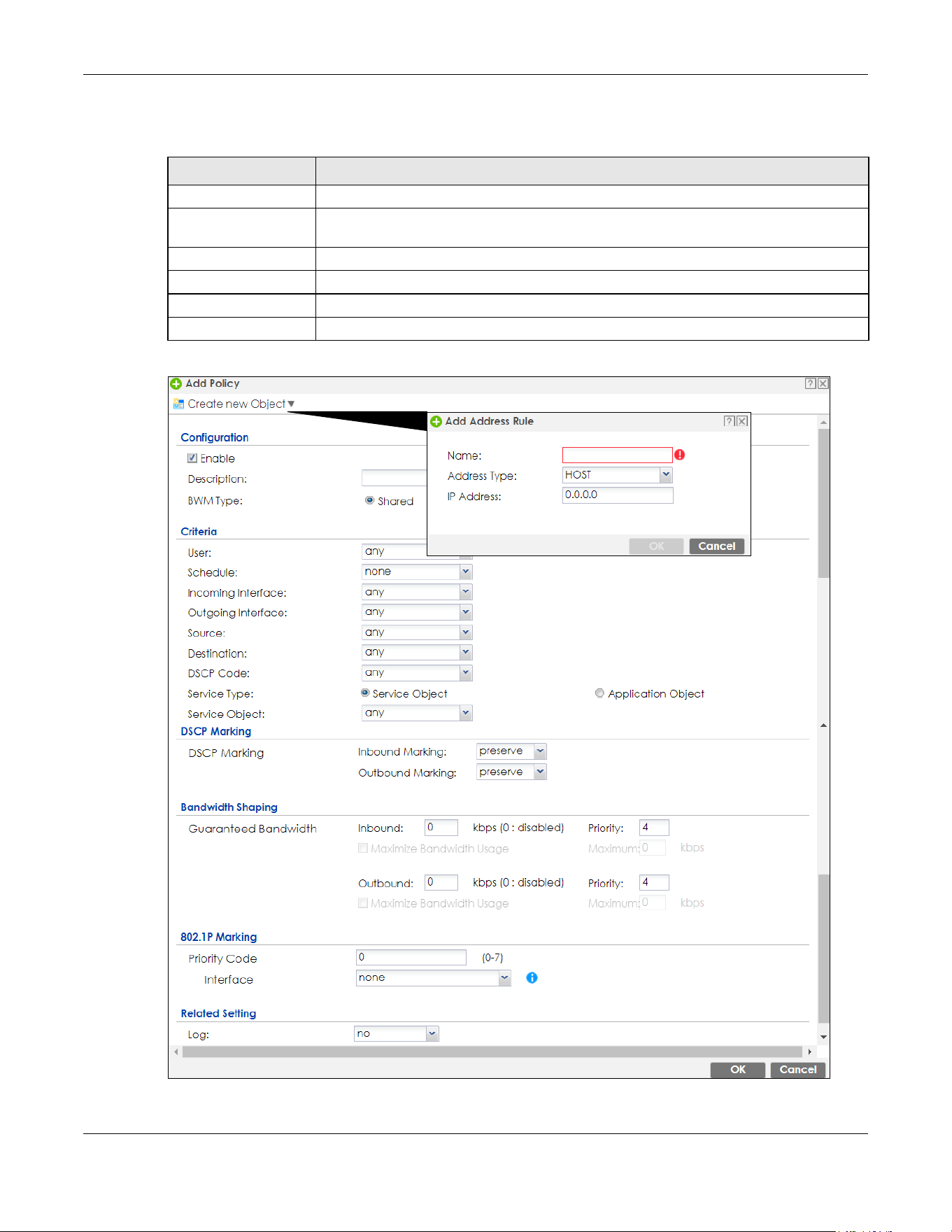952x1232 pixels.
Task: Open the 802.1P Interface dropdown
Action: [x=505, y=978]
